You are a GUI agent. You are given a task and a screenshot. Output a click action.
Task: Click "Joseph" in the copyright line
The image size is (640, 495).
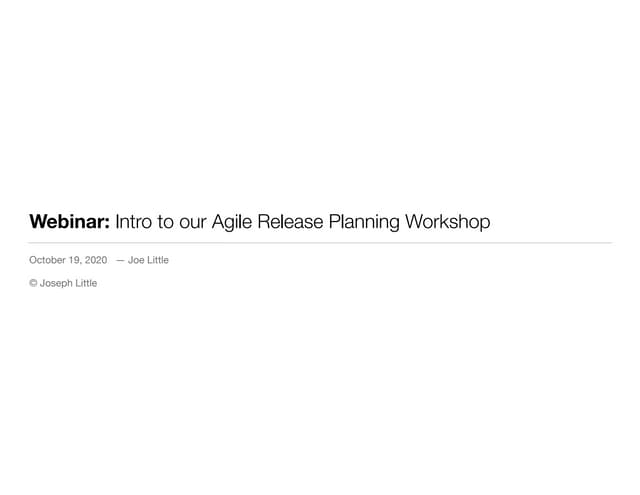(x=55, y=283)
